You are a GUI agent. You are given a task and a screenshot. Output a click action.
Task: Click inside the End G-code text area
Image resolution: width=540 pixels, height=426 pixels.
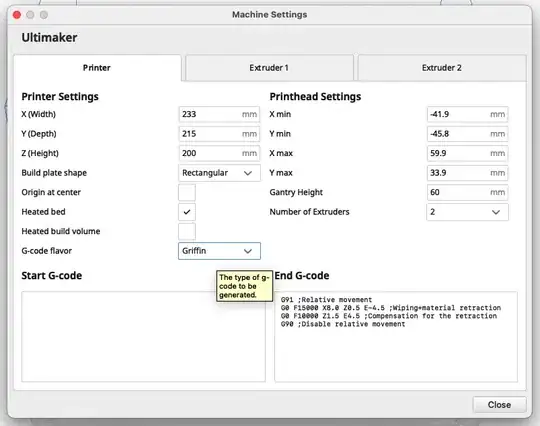396,337
